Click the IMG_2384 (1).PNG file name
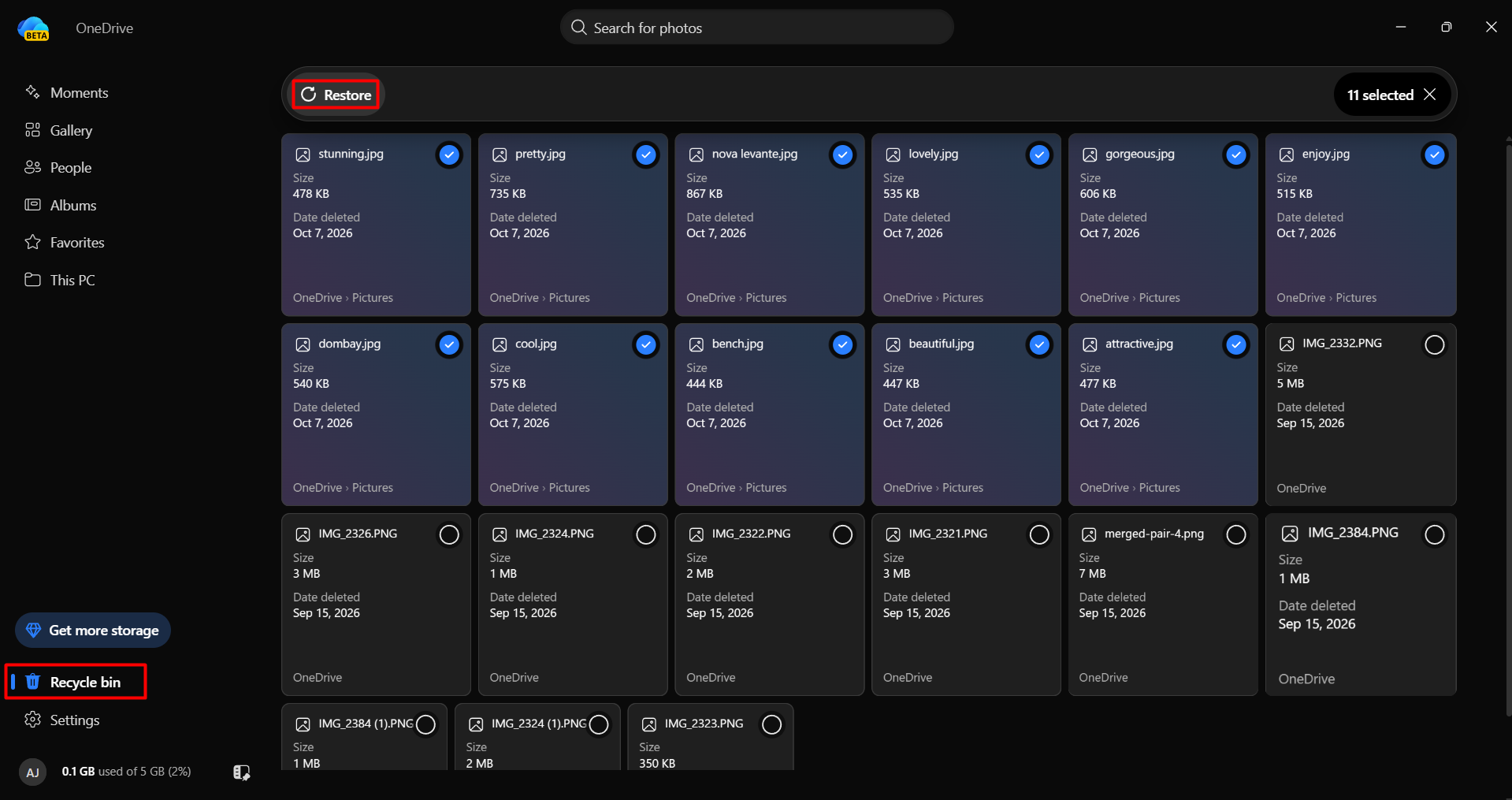Screen dimensions: 1512x800 366,724
